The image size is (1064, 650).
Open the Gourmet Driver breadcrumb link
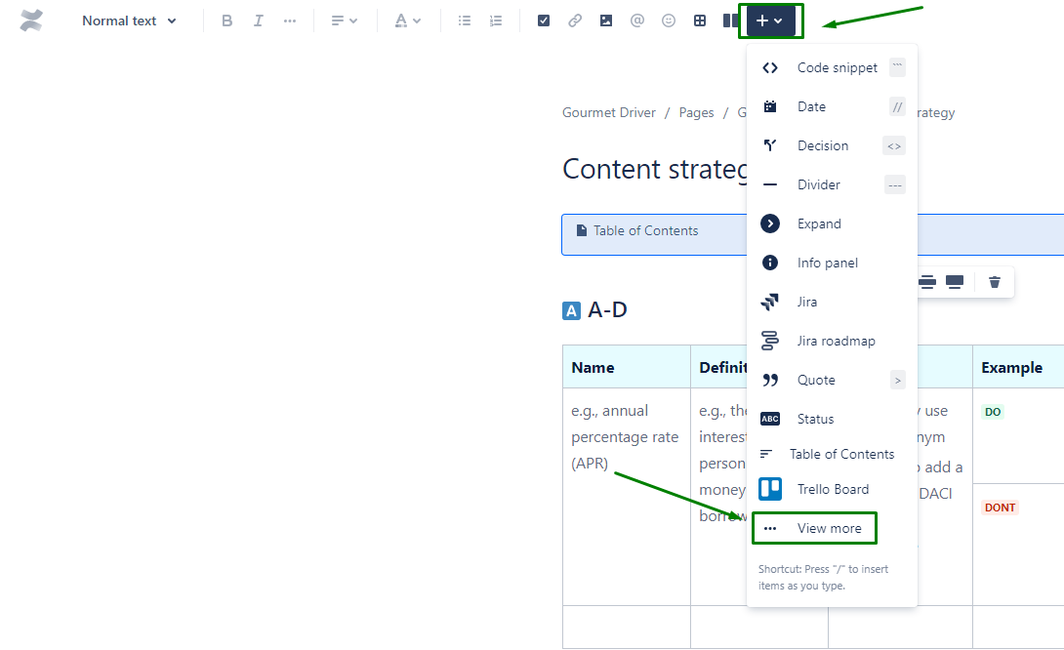pos(609,113)
